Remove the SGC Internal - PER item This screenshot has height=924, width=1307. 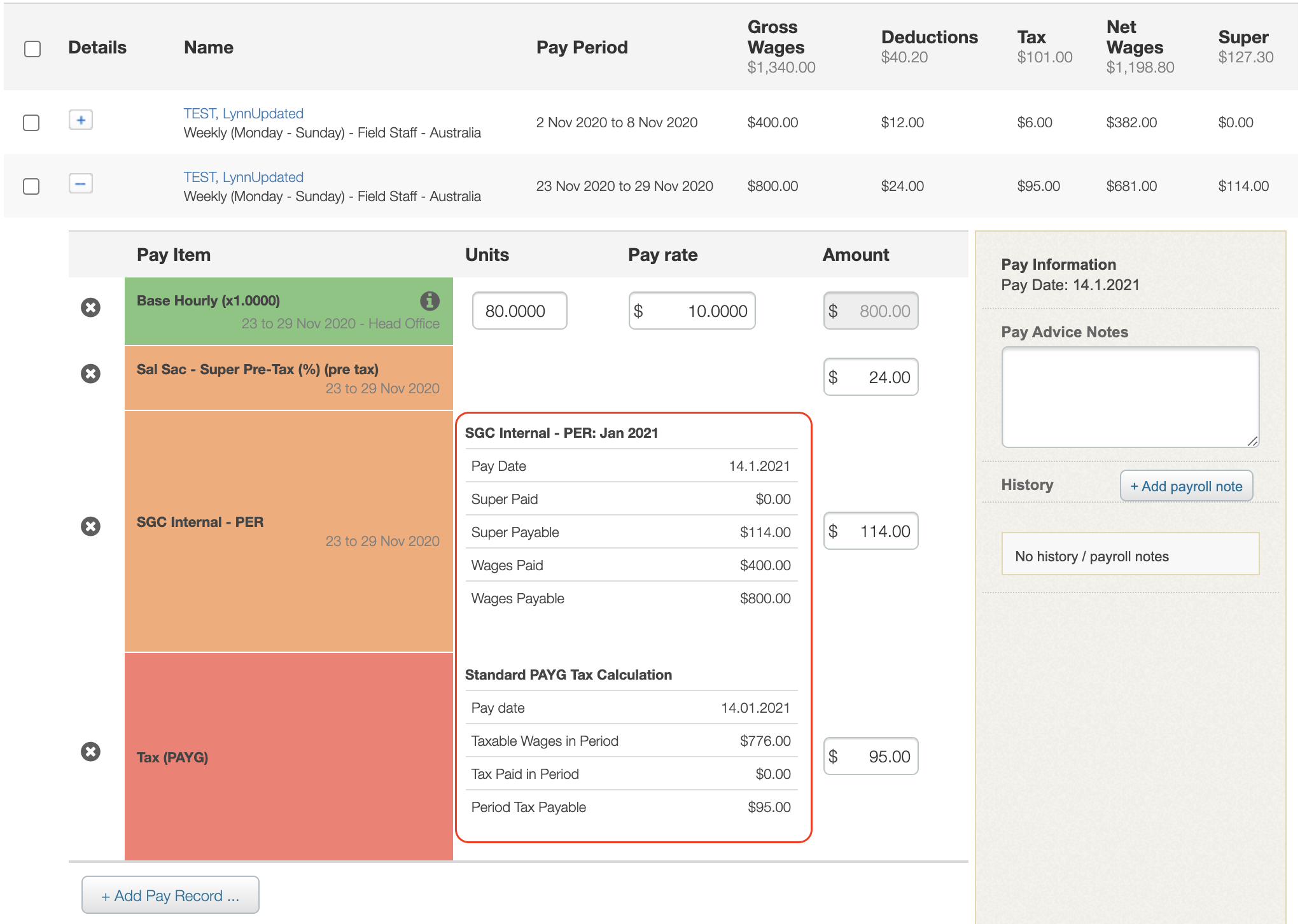point(90,526)
